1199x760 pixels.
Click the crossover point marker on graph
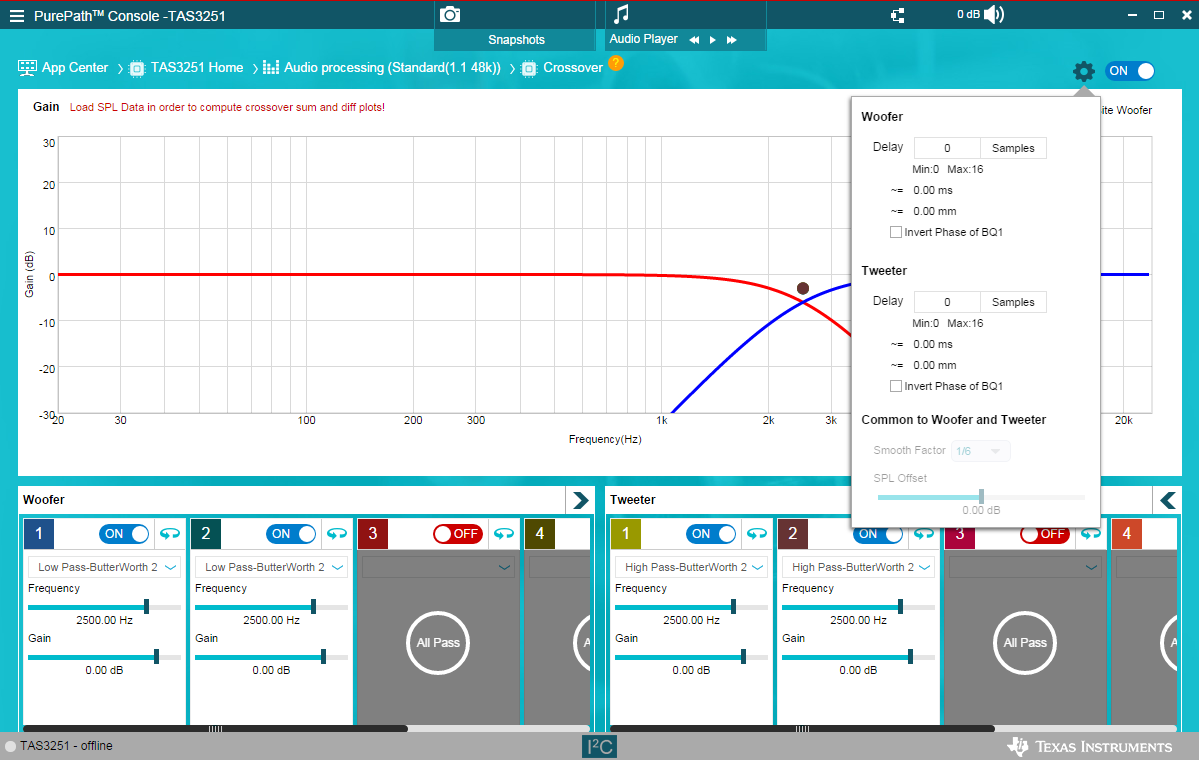[x=802, y=288]
